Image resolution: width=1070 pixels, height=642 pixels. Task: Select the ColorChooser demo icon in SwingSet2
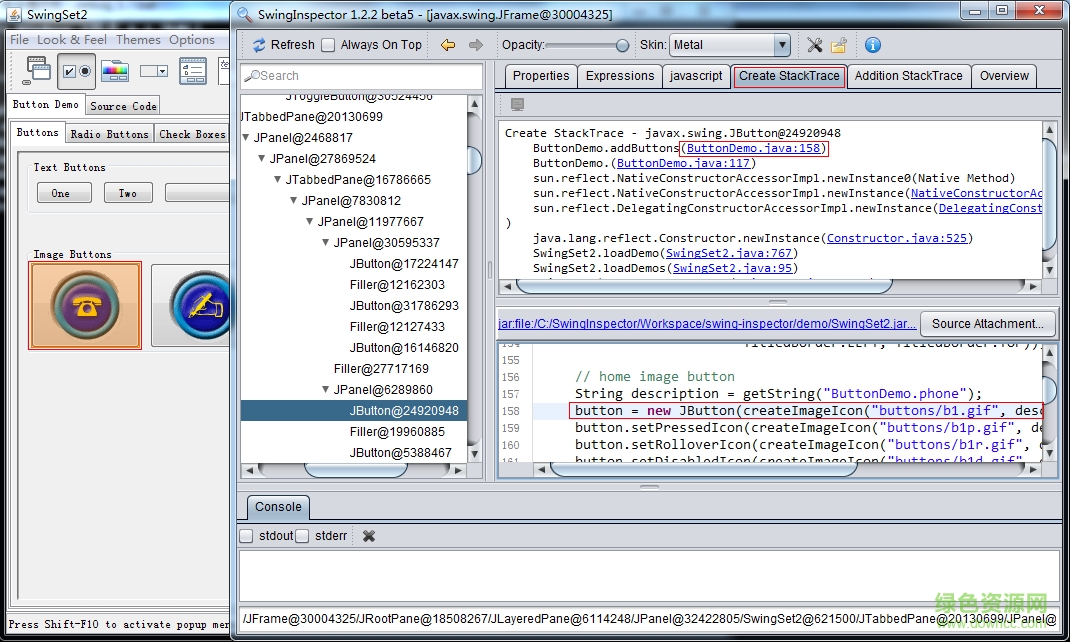(115, 71)
